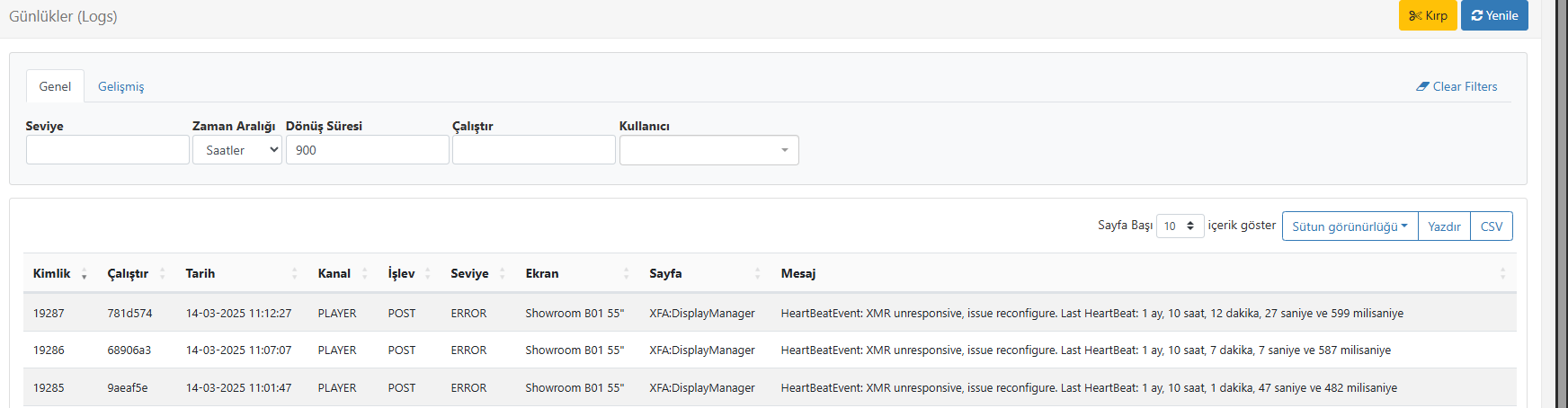Screen dimensions: 1568x408
Task: Click the Yenile refresh button
Action: tap(1494, 15)
